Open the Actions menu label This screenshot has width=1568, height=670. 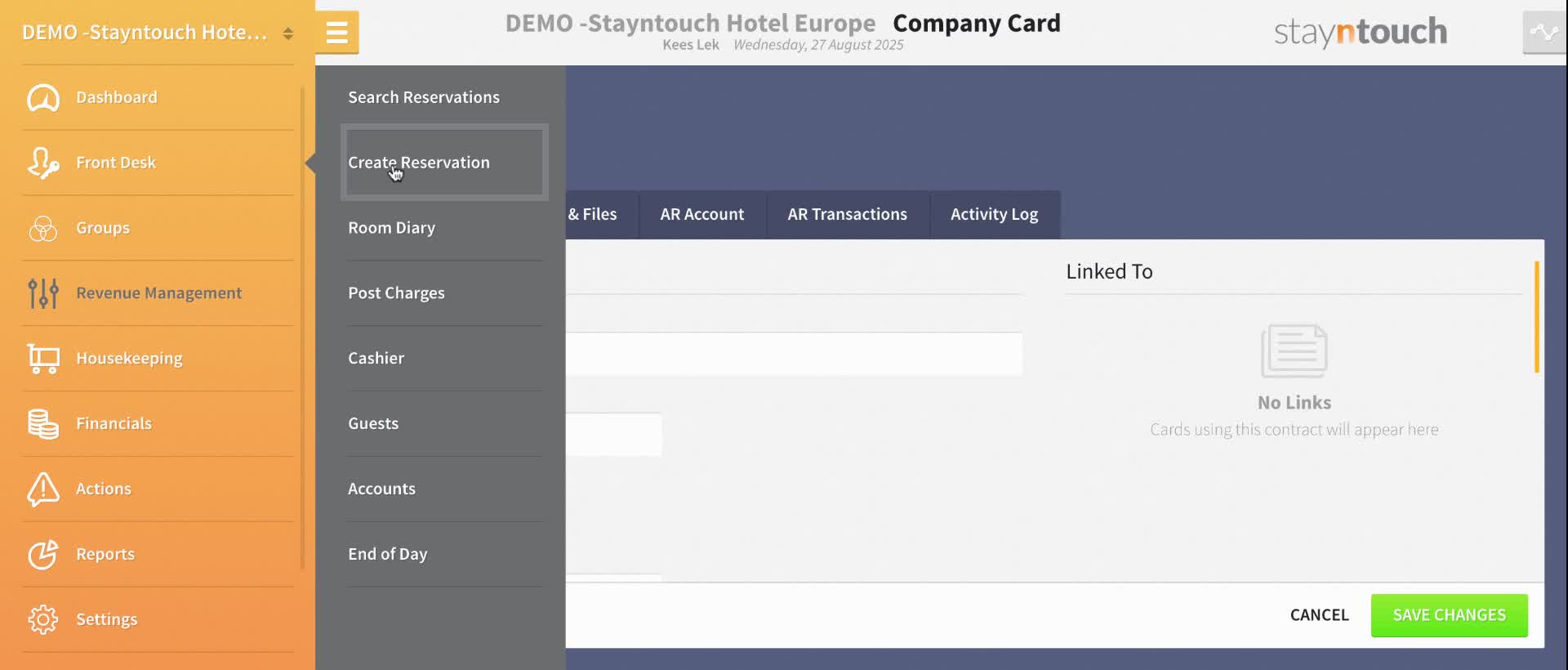click(x=104, y=489)
